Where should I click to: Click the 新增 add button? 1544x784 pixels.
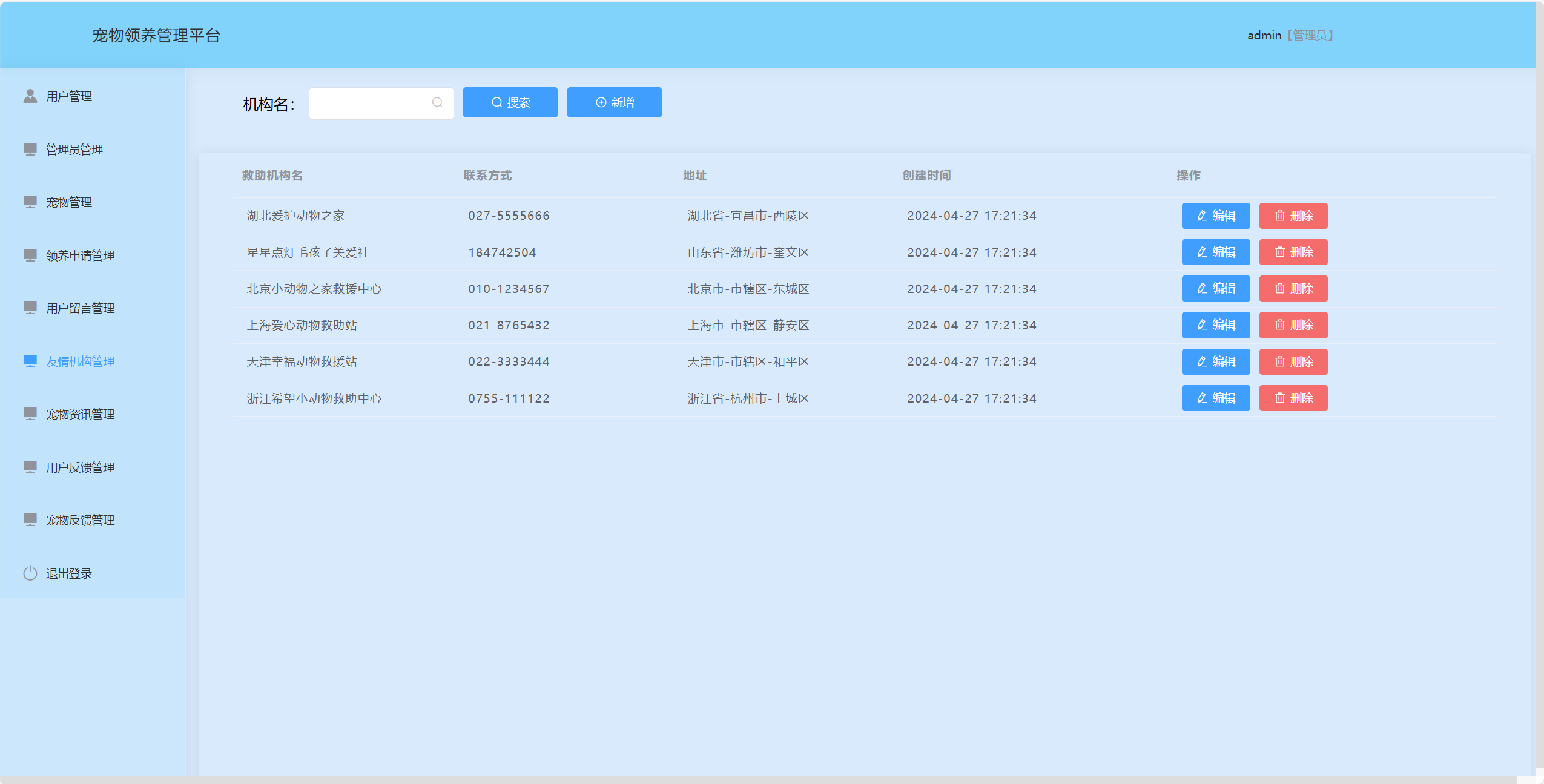(614, 102)
